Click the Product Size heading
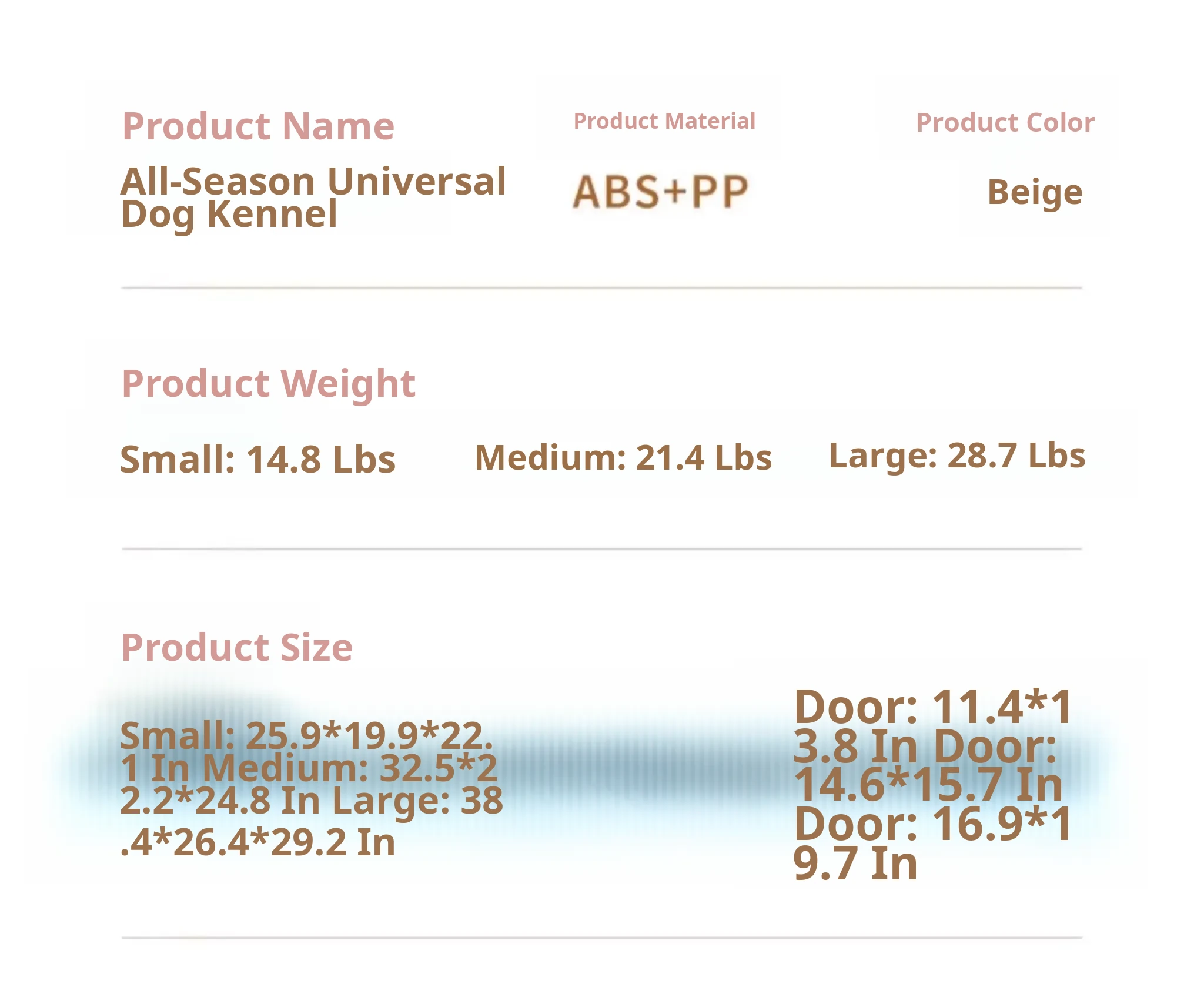 (237, 647)
